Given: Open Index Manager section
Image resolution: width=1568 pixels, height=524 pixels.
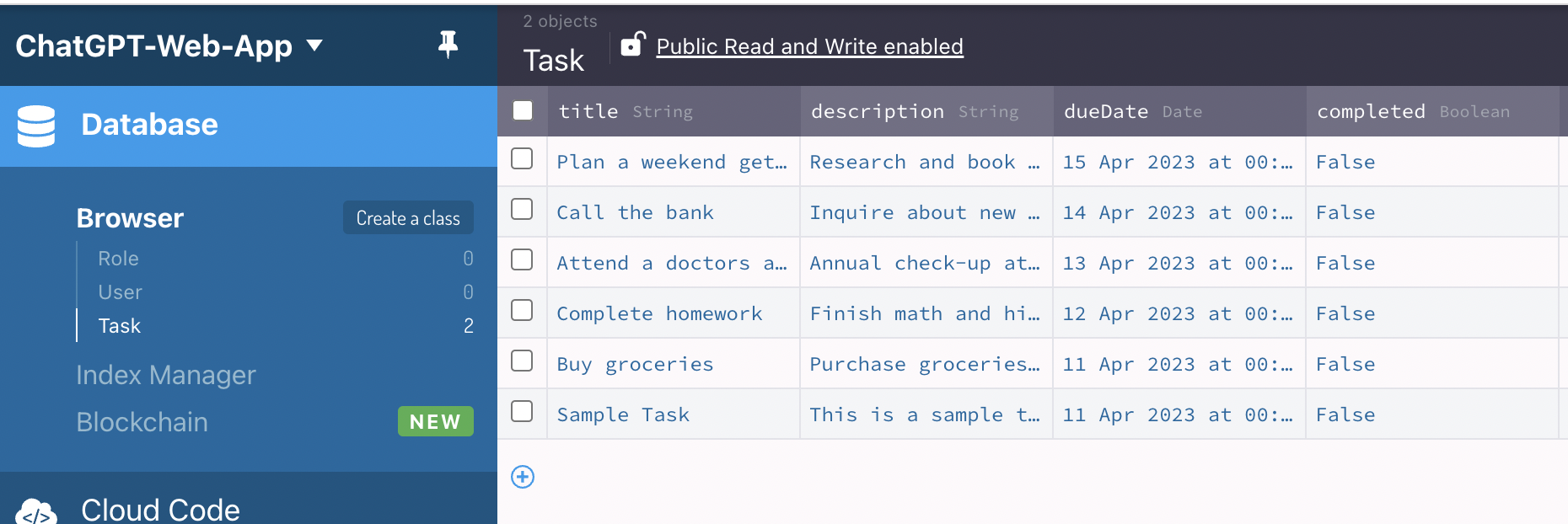Looking at the screenshot, I should (x=166, y=375).
